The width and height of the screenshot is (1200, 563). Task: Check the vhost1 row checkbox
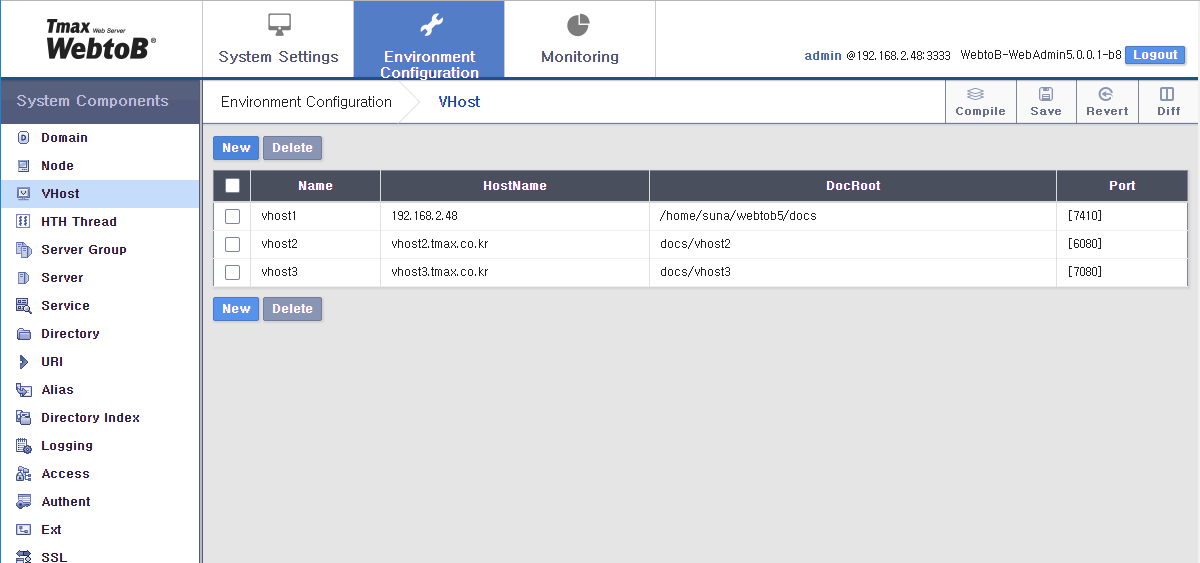pos(232,216)
